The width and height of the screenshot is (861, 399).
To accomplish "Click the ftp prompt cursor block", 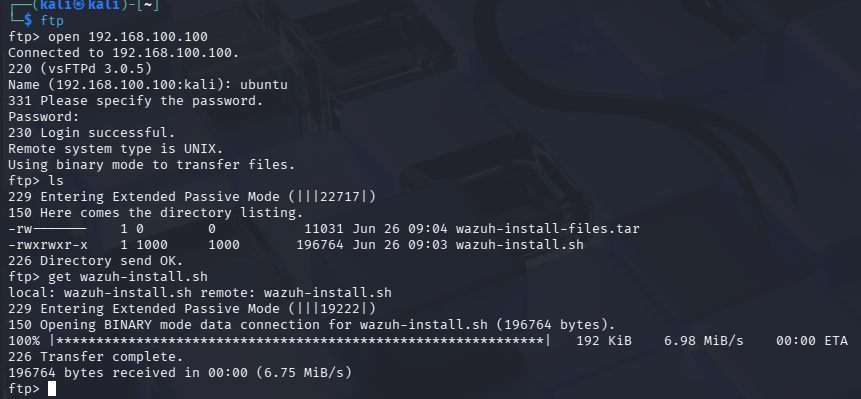I will click(52, 389).
